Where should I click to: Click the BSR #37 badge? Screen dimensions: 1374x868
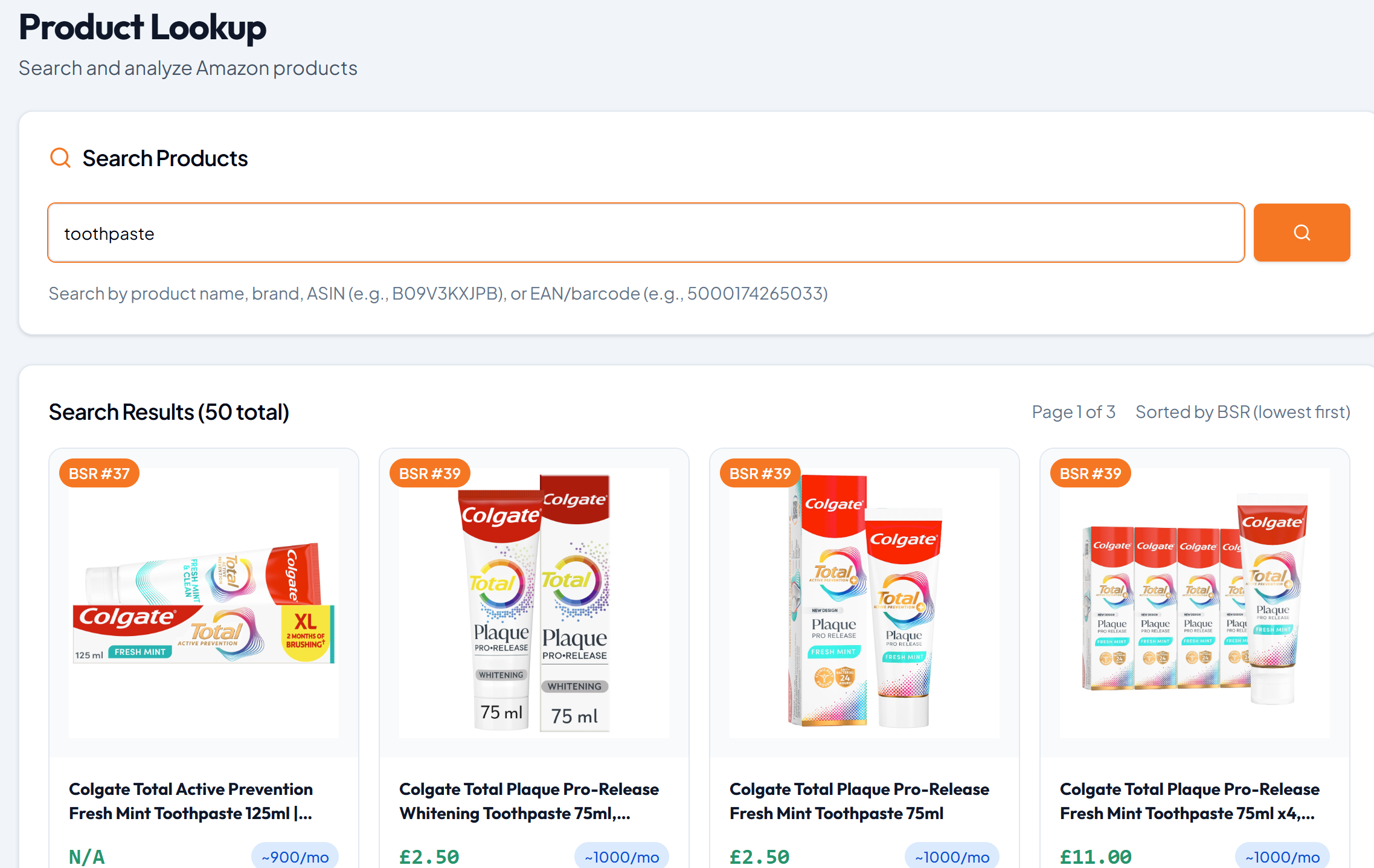[x=99, y=474]
